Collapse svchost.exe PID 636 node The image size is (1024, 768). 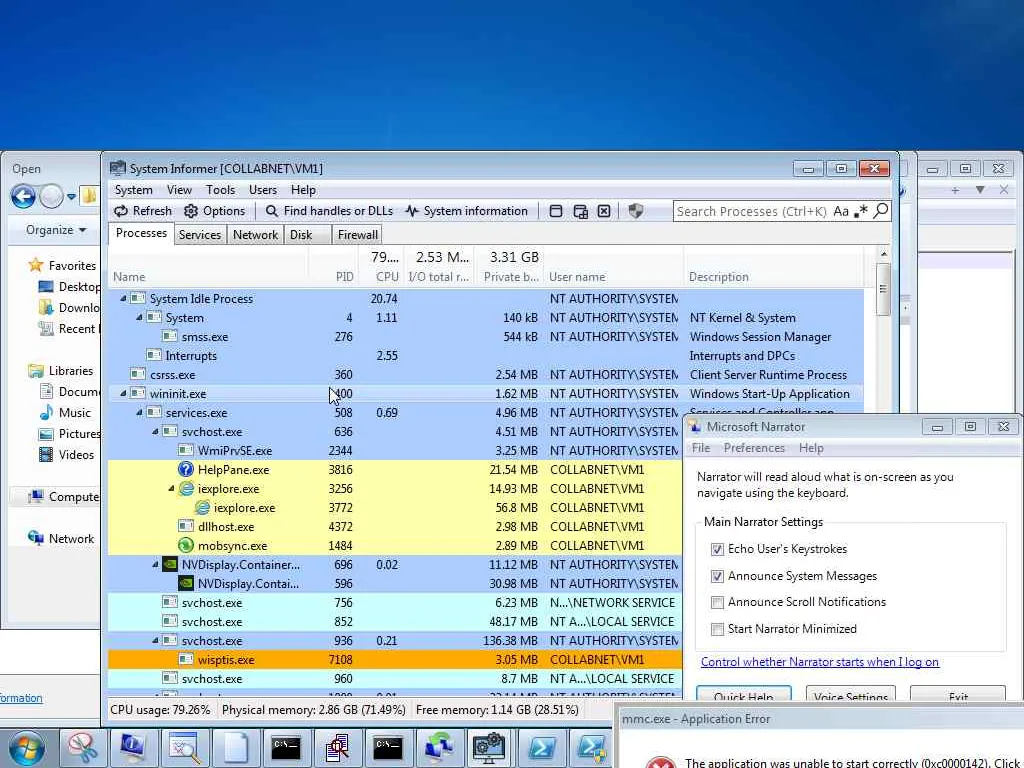pos(155,432)
